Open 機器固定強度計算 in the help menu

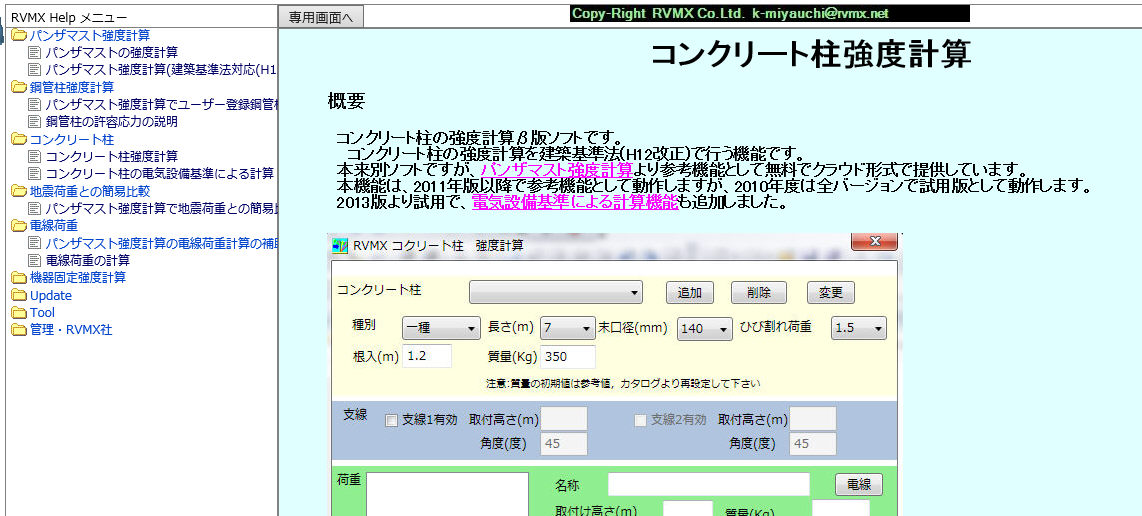click(78, 278)
